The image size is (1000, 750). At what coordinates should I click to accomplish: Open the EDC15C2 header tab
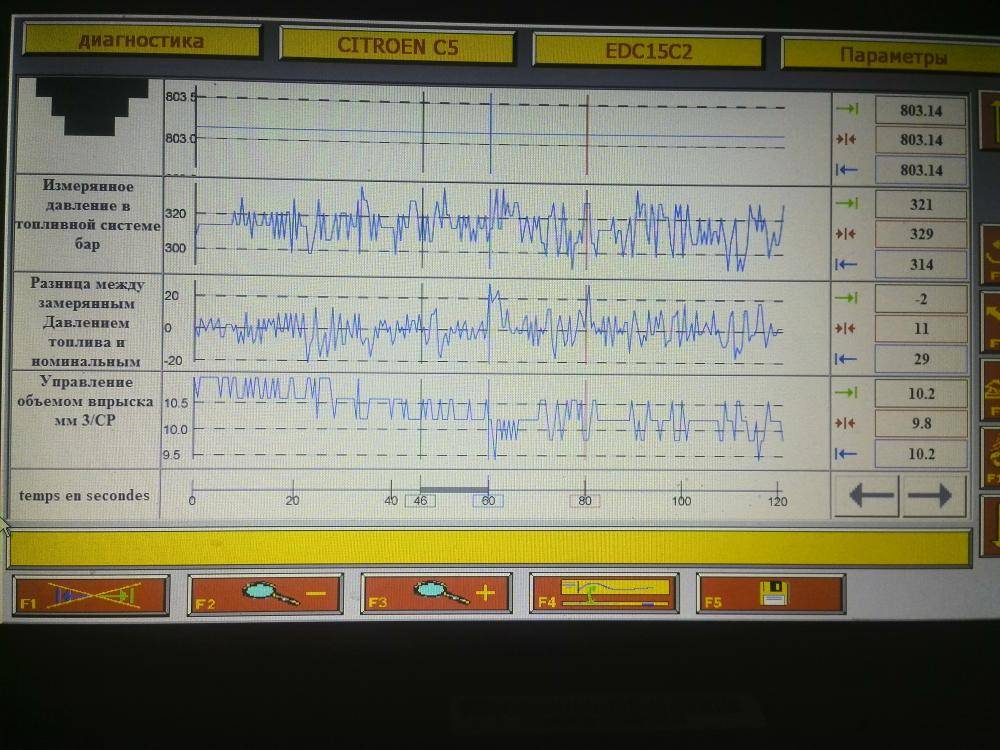tap(648, 51)
